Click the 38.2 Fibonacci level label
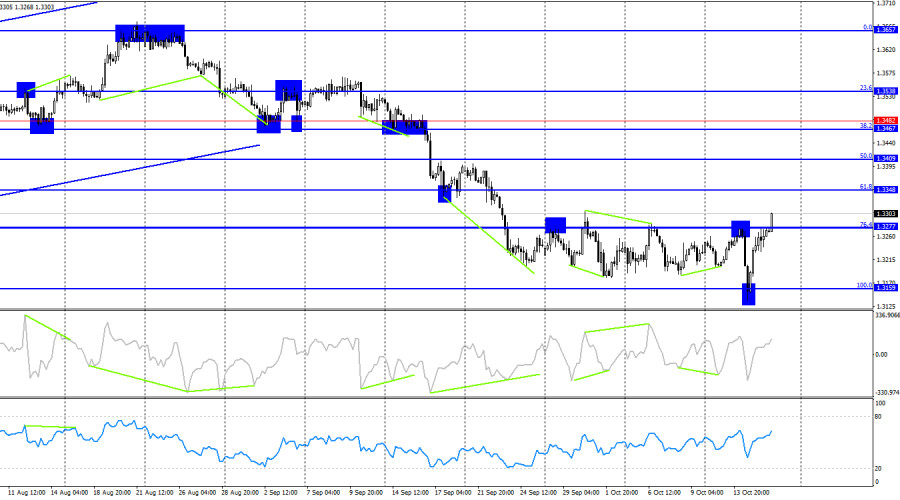 click(x=866, y=125)
